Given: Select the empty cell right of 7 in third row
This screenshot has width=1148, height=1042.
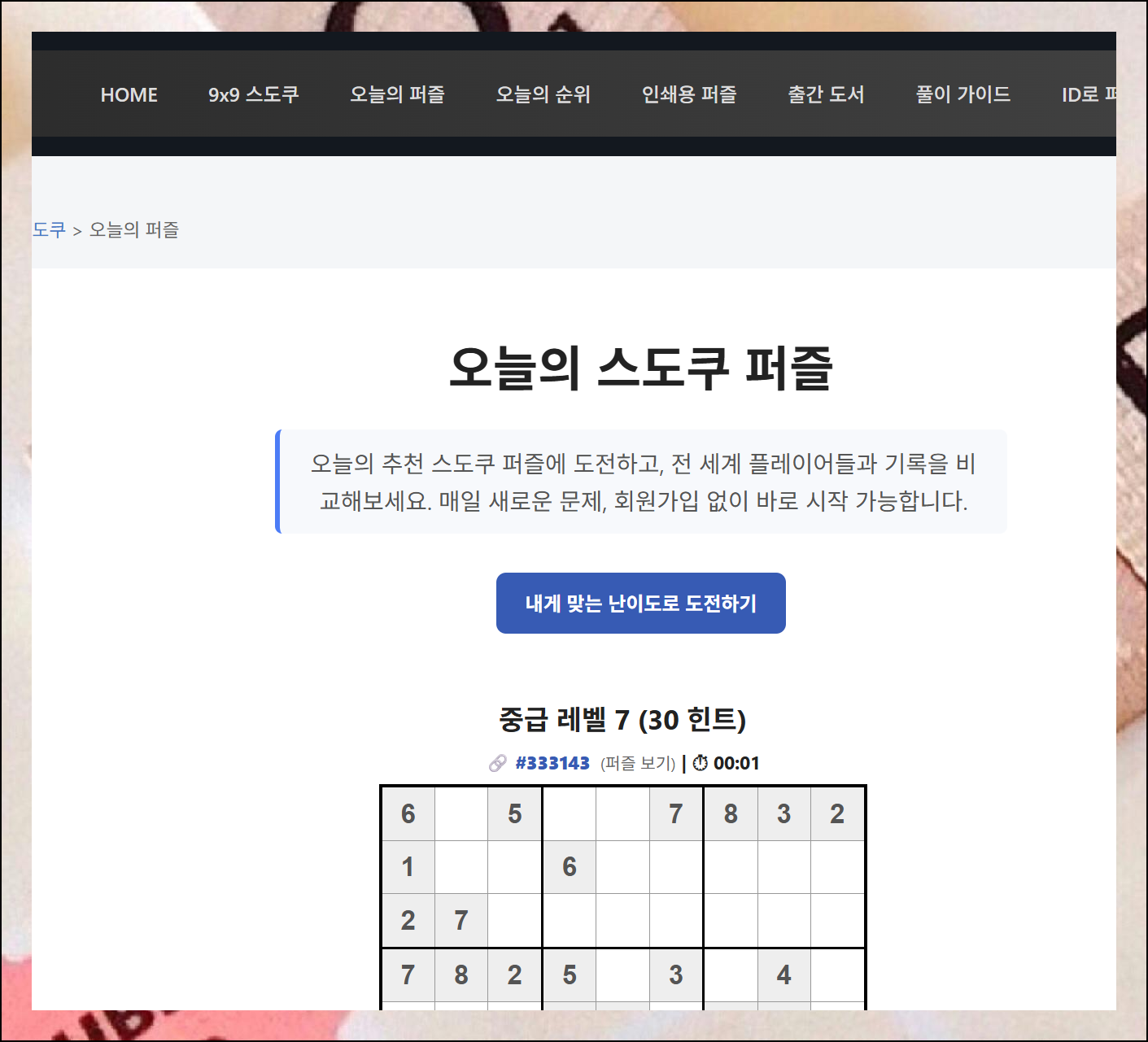Looking at the screenshot, I should point(515,921).
